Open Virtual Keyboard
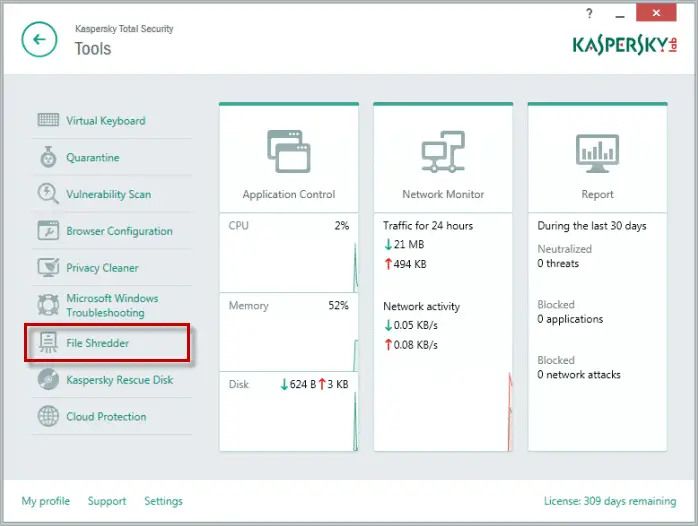This screenshot has width=698, height=526. pos(106,121)
